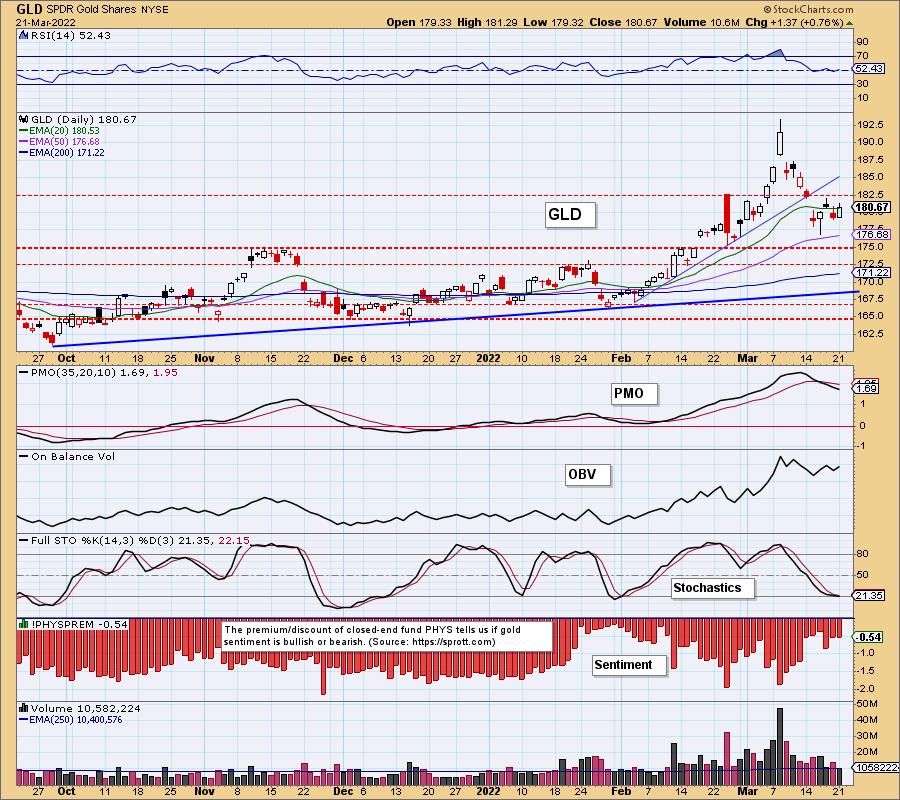Click the 21.35 stochastics value tag
Viewport: 900px width, 800px height.
[x=868, y=596]
